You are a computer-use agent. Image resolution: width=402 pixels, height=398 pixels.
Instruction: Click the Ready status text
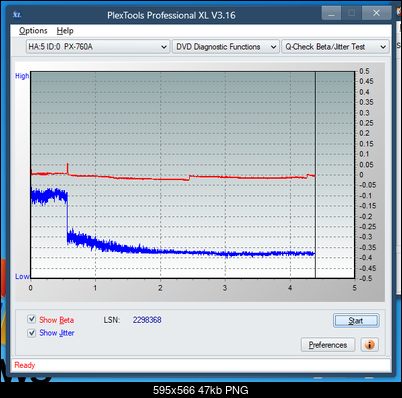tap(25, 365)
